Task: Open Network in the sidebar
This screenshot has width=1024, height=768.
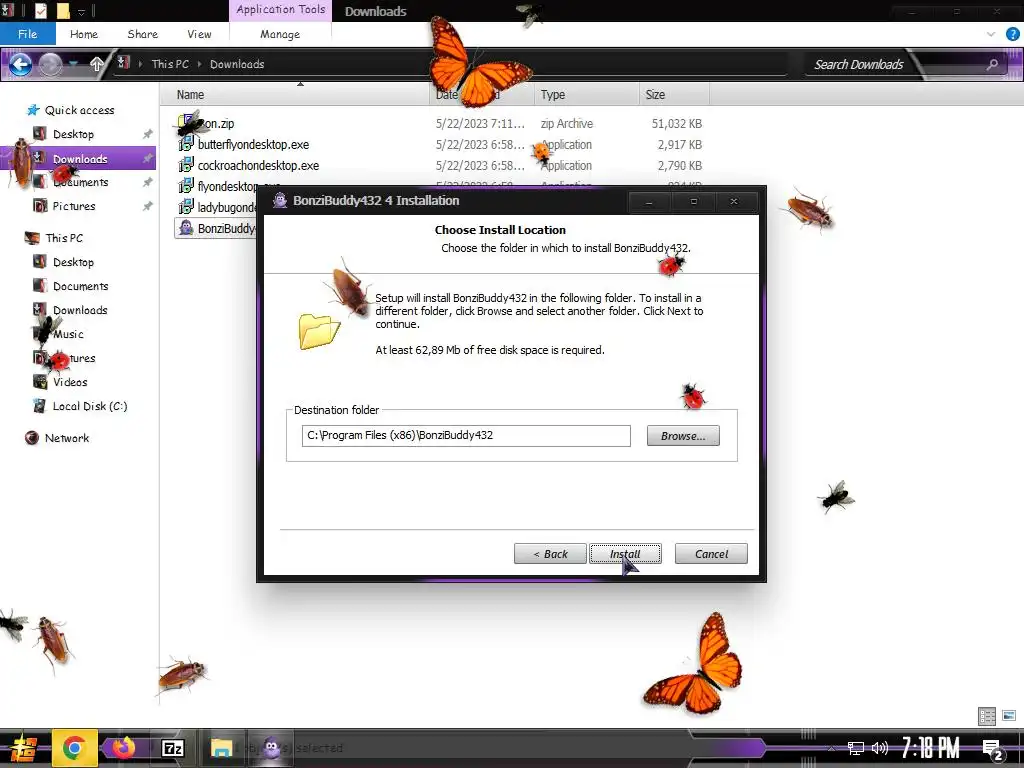Action: click(67, 438)
